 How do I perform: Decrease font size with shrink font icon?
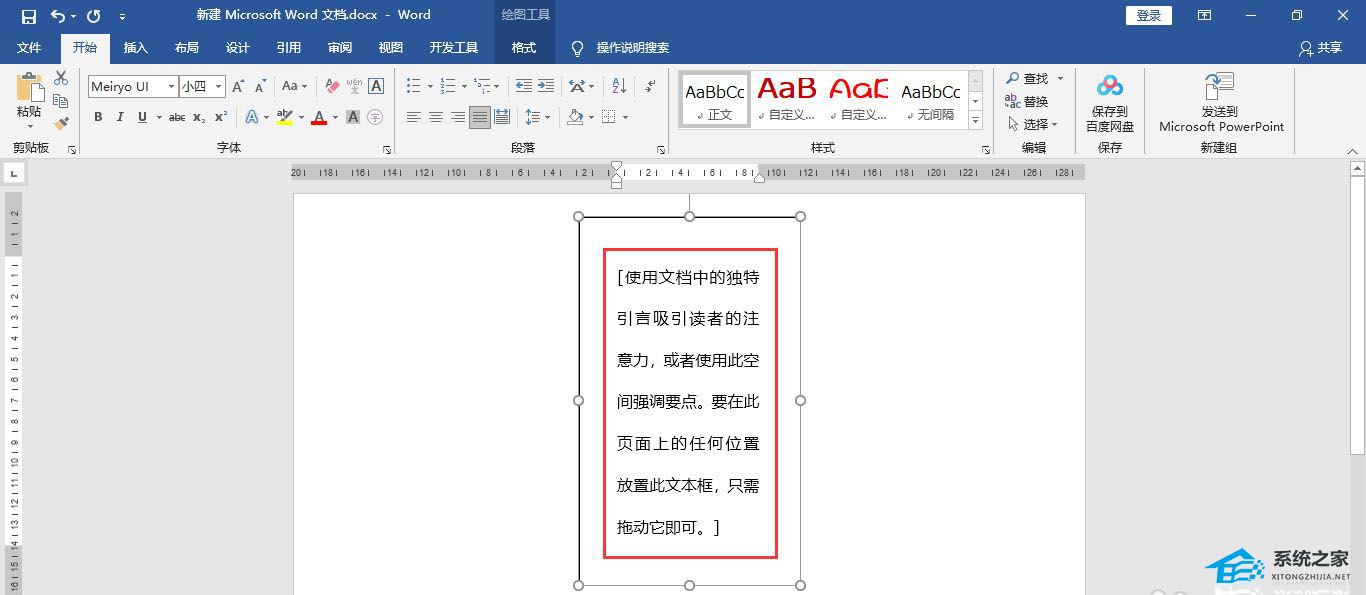coord(260,87)
